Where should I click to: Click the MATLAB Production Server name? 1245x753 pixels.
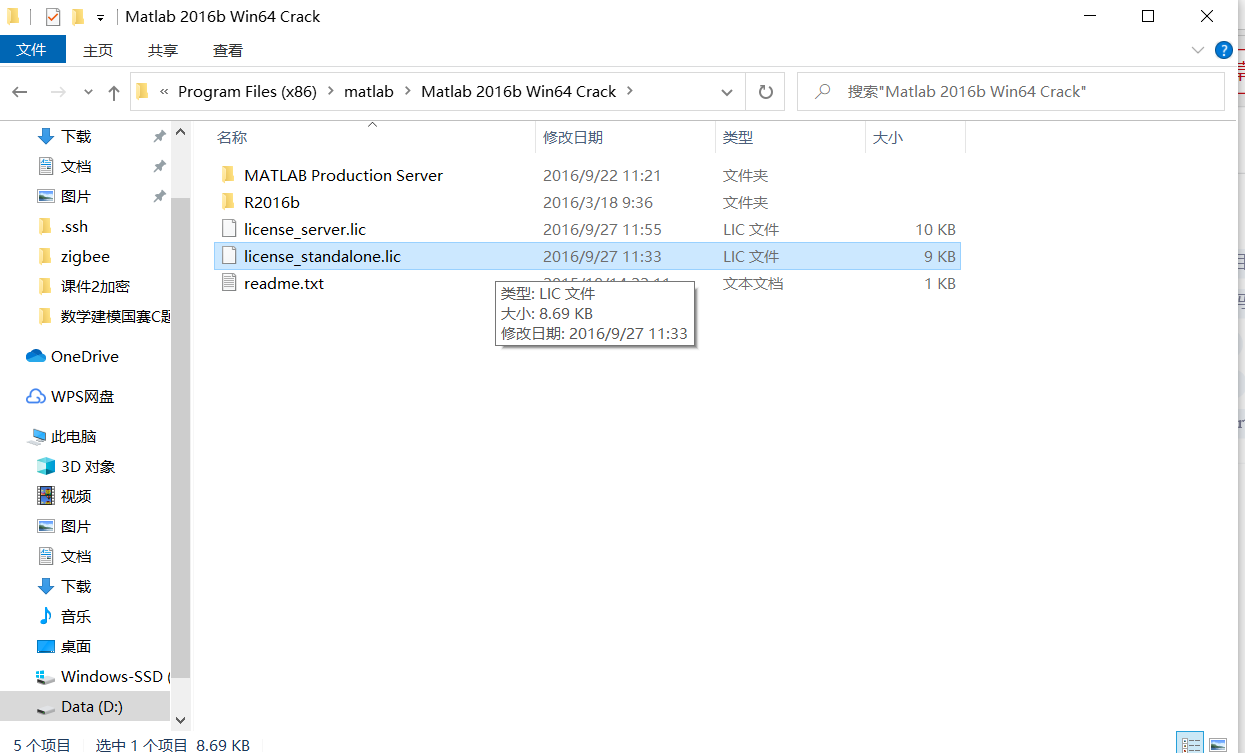tap(343, 175)
